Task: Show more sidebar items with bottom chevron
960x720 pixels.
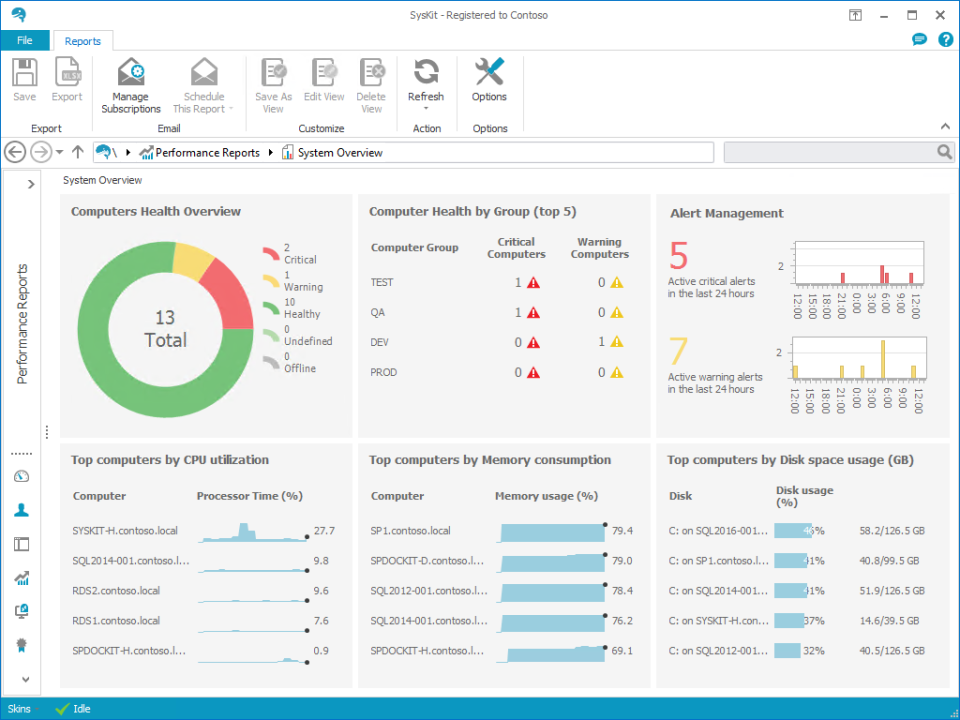Action: point(25,679)
